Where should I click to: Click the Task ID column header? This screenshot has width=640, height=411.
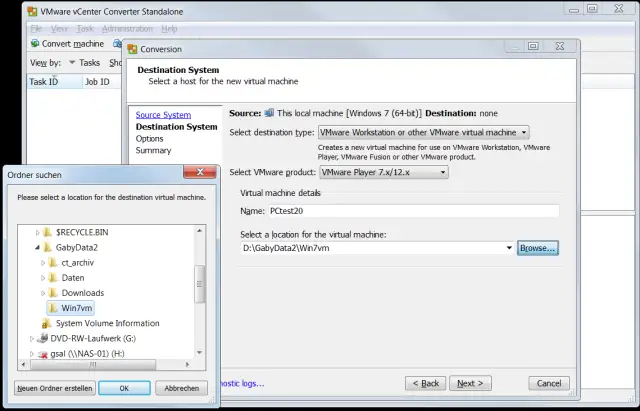point(55,82)
